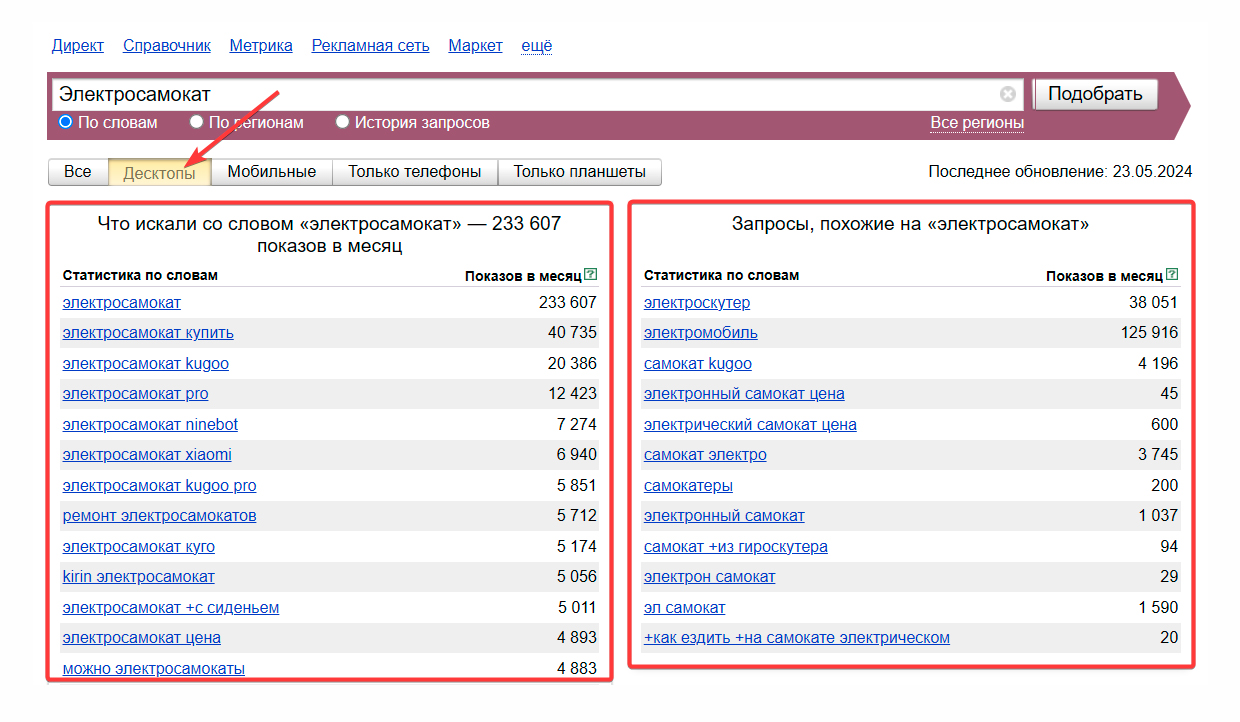This screenshot has height=722, width=1240.
Task: Switch to the 'Все' devices tab
Action: click(x=78, y=172)
